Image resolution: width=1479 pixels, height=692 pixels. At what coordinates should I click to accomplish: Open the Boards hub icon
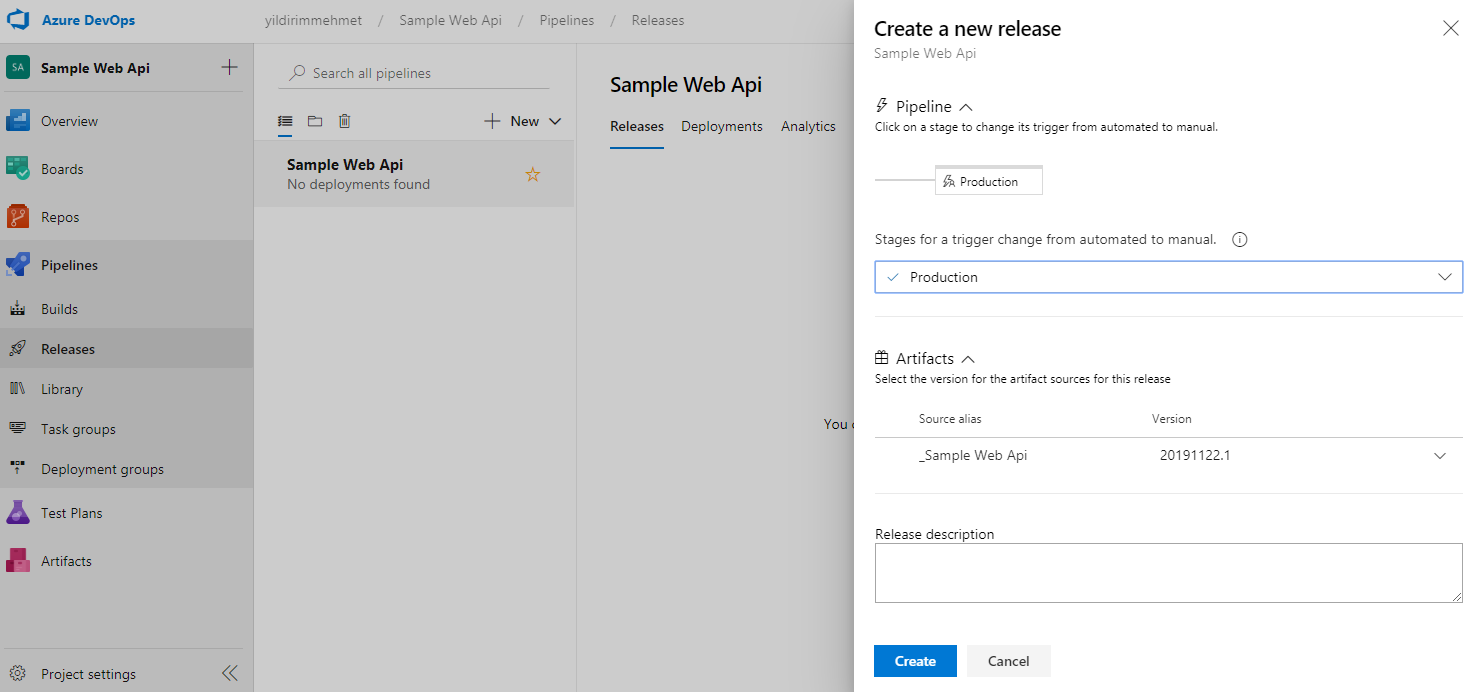(x=18, y=169)
